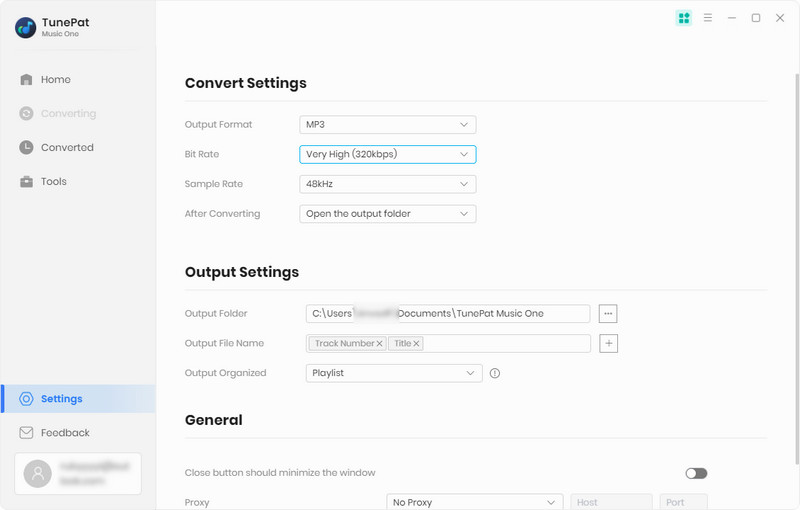
Task: Click the settings vertical scrollbar
Action: click(797, 269)
